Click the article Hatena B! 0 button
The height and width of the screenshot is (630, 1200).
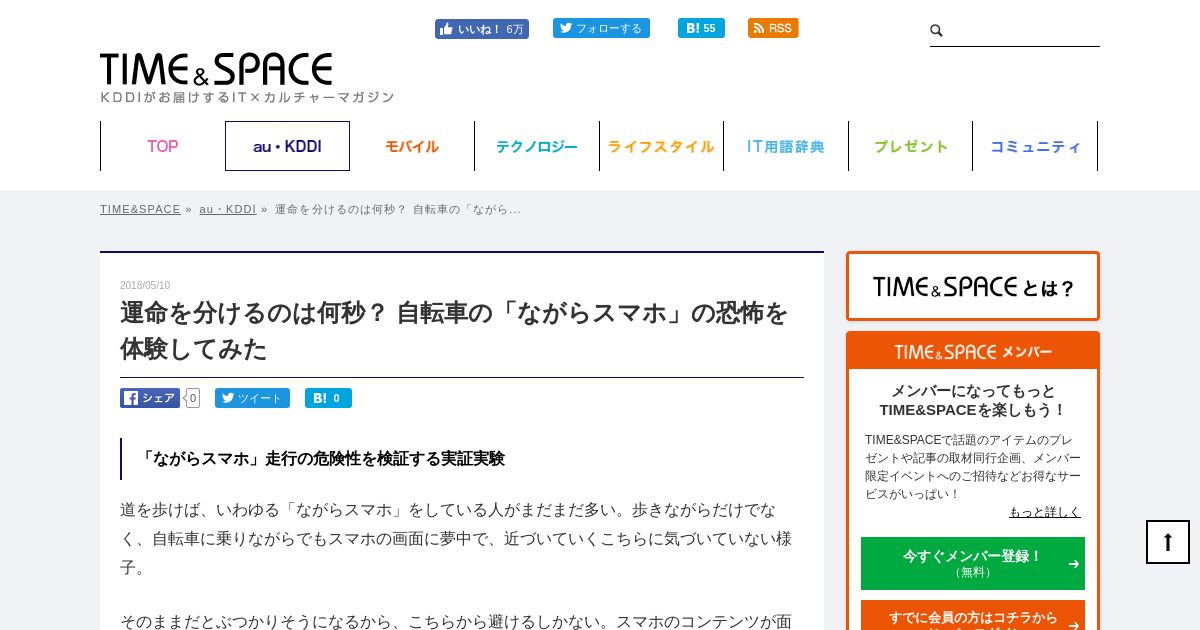coord(328,398)
